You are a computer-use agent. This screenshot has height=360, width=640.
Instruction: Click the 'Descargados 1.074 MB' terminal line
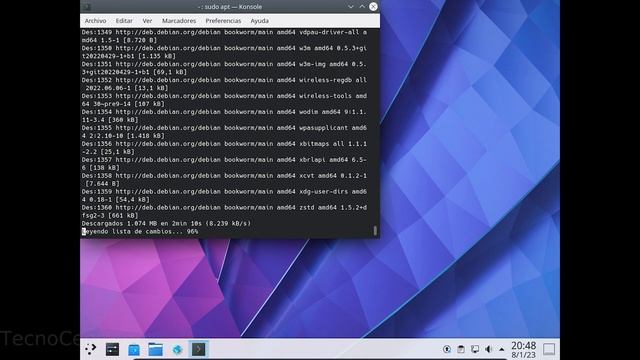[x=166, y=224]
